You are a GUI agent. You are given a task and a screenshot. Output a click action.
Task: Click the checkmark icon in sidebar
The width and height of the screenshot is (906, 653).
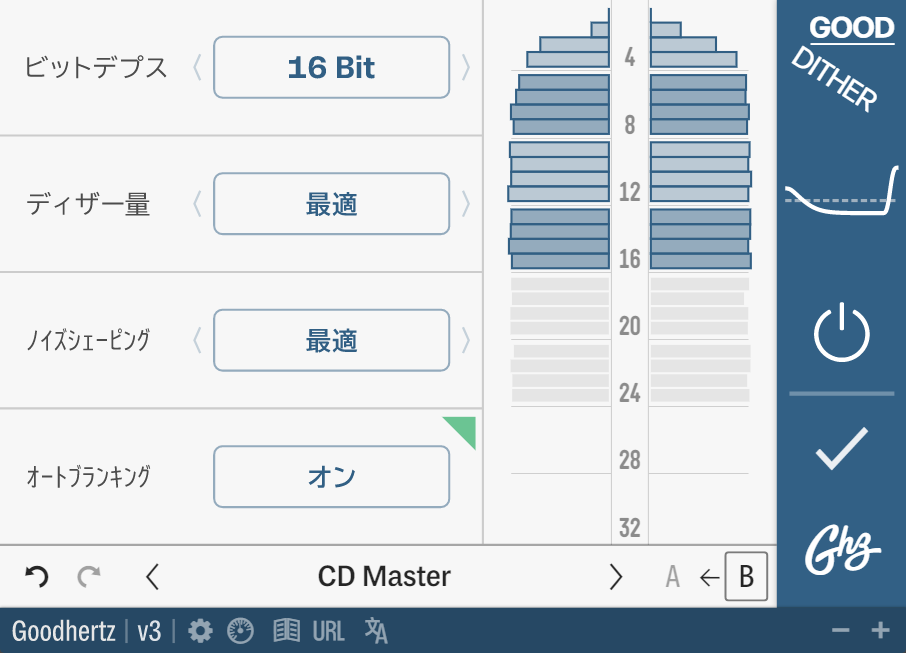[x=842, y=448]
